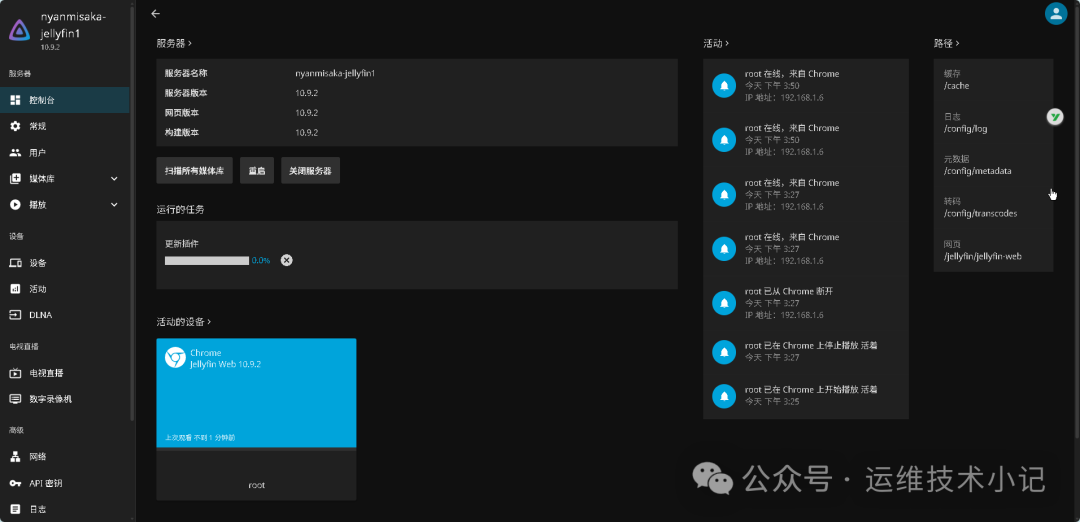The width and height of the screenshot is (1080, 522).
Task: Open 网络 network settings page
Action: (x=65, y=457)
